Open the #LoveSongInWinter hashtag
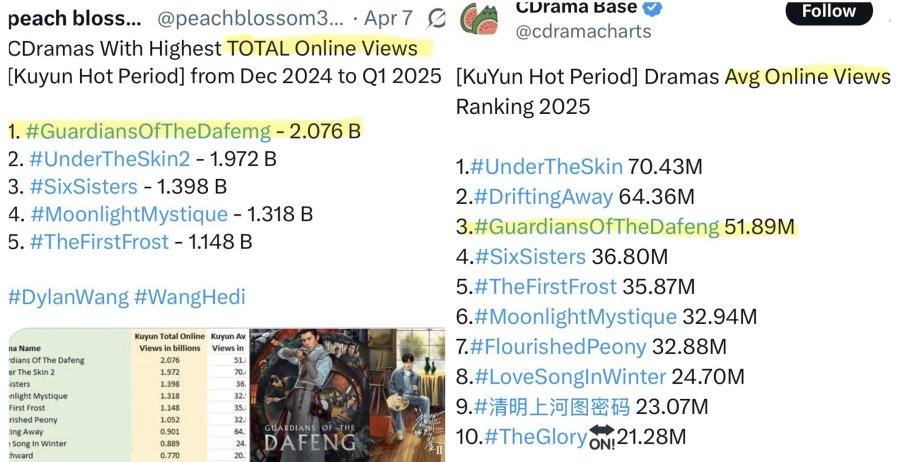Image resolution: width=900 pixels, height=462 pixels. coord(570,377)
